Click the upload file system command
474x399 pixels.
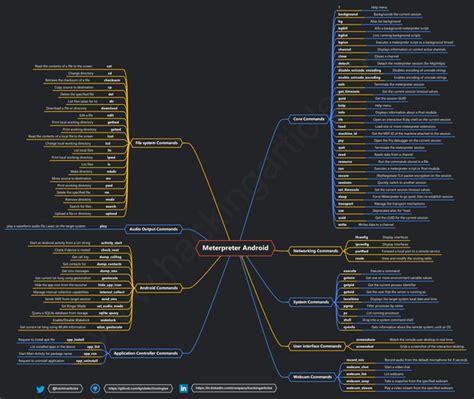(x=111, y=213)
